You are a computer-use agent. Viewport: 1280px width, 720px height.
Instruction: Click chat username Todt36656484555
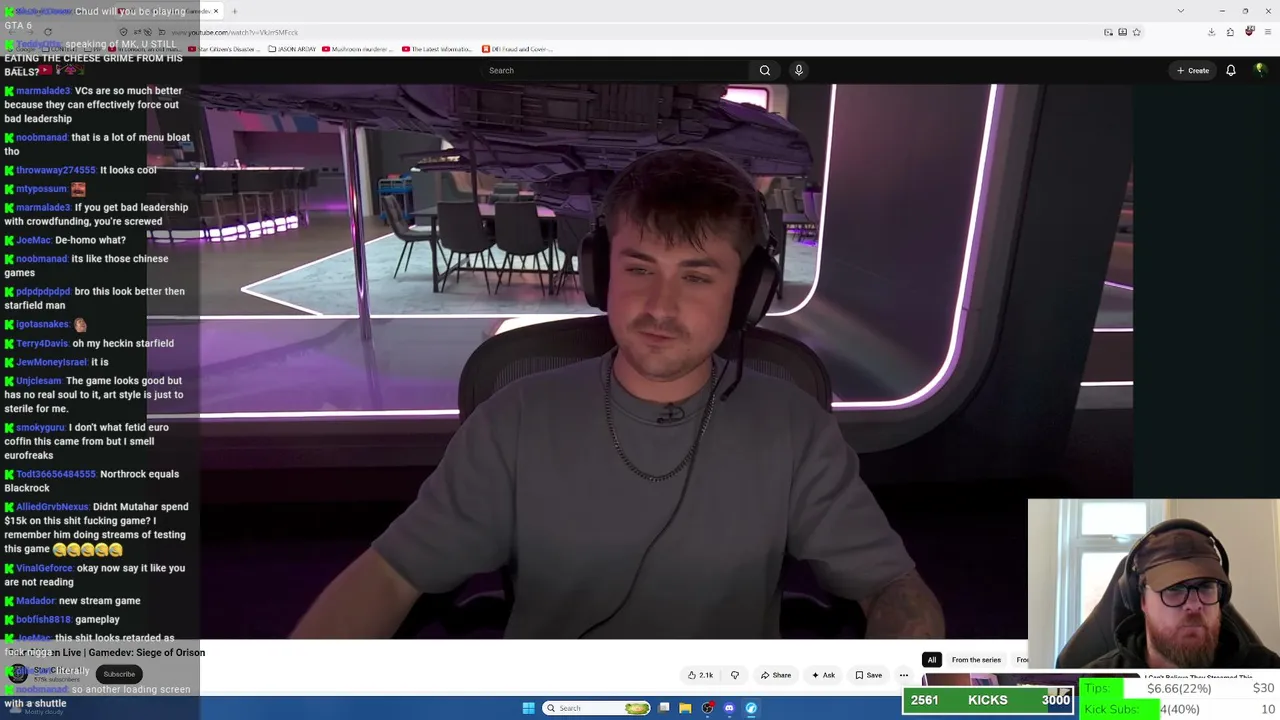(55, 474)
